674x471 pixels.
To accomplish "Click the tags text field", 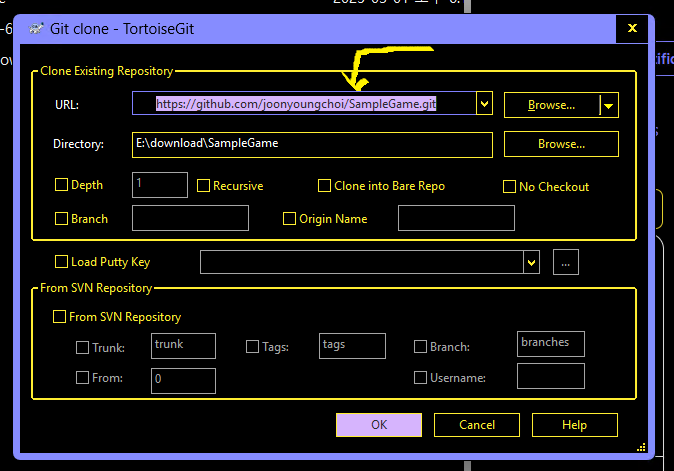I will (x=352, y=346).
